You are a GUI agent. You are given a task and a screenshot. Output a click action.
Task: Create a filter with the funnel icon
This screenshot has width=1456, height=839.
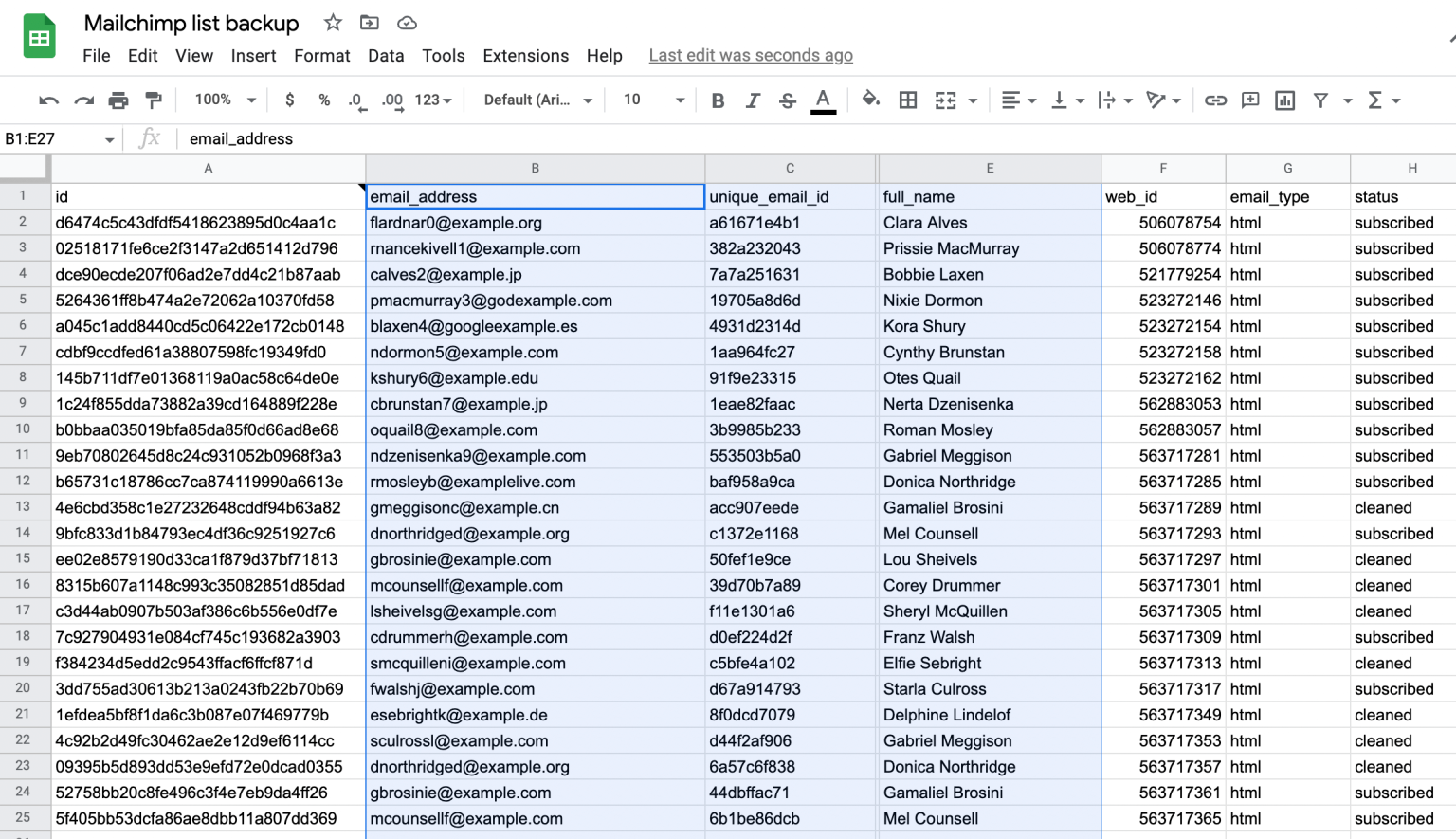point(1320,100)
